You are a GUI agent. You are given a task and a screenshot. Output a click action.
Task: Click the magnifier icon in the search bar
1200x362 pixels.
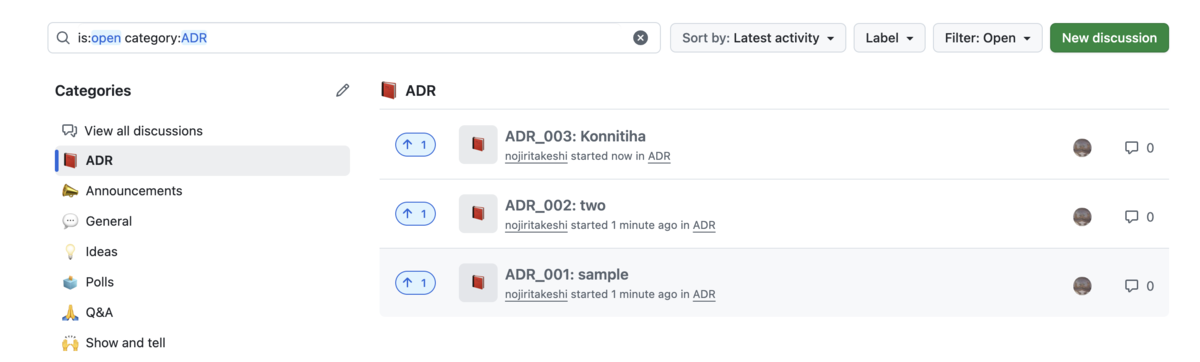[63, 38]
